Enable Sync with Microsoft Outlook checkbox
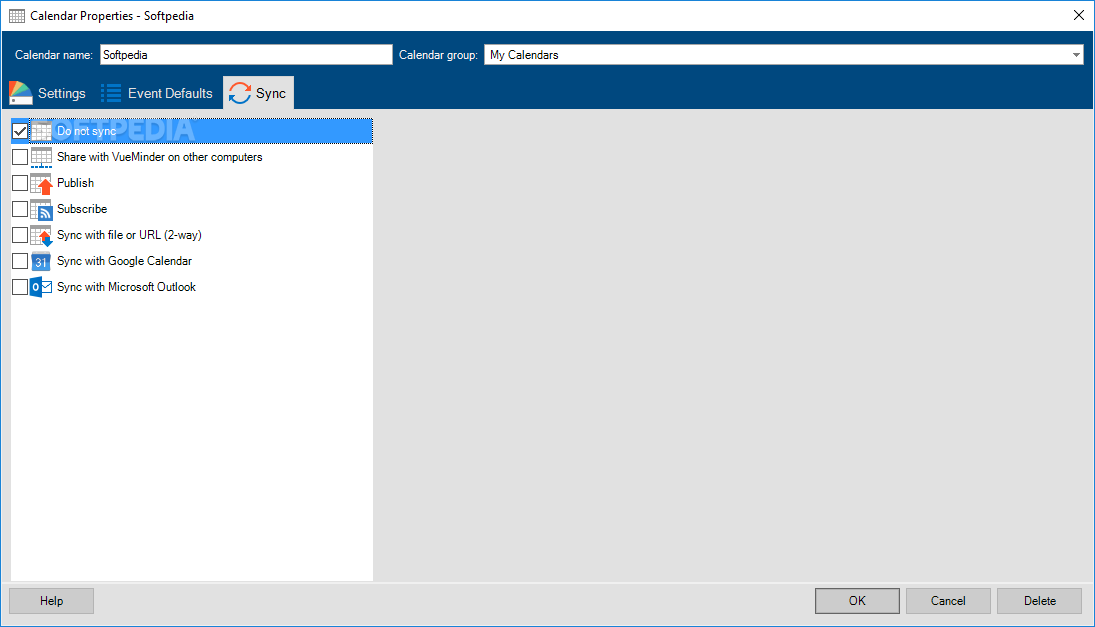Image resolution: width=1095 pixels, height=627 pixels. tap(20, 287)
